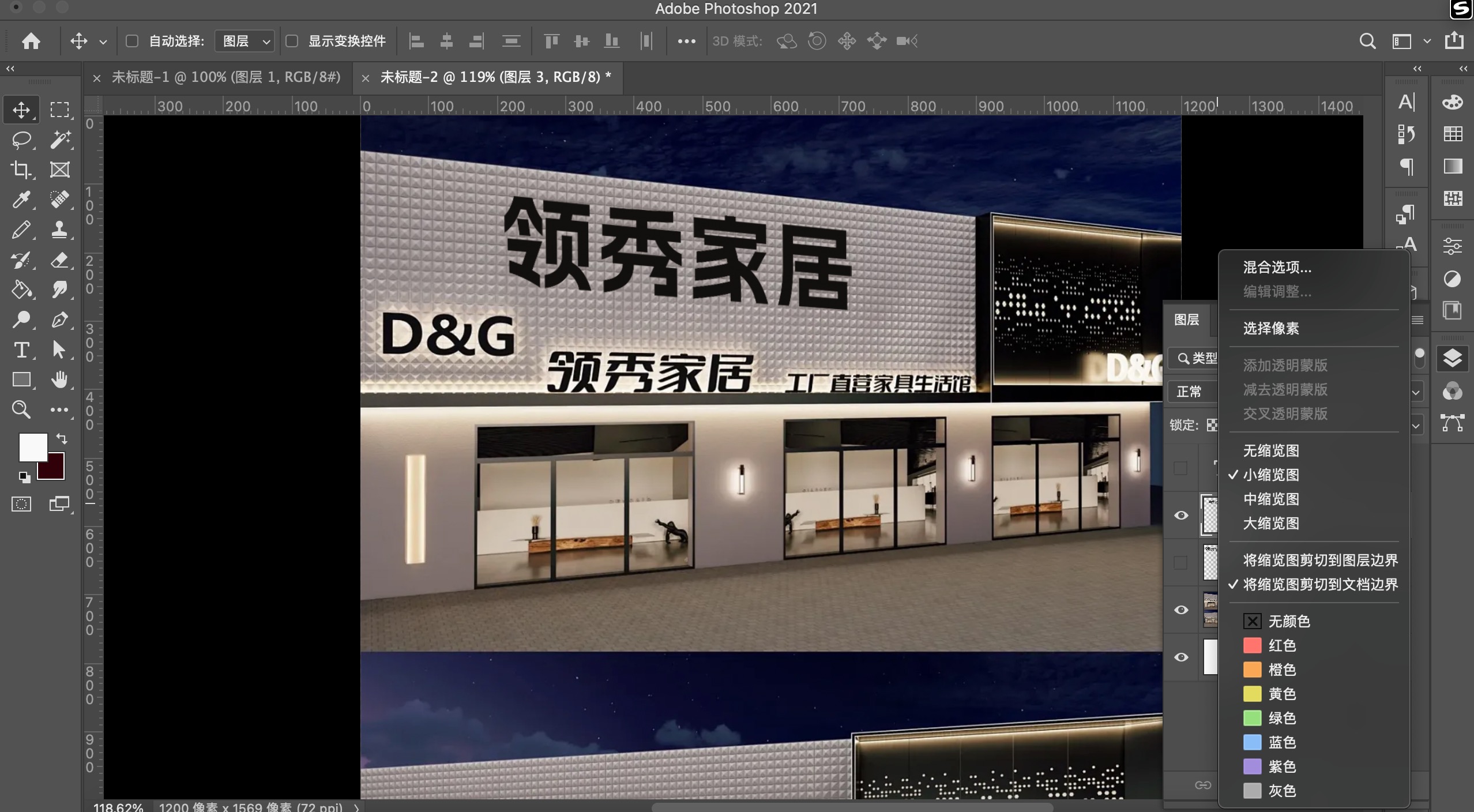Screen dimensions: 1474x812
Task: Open the workspace switcher dropdown arrow
Action: tap(1427, 41)
